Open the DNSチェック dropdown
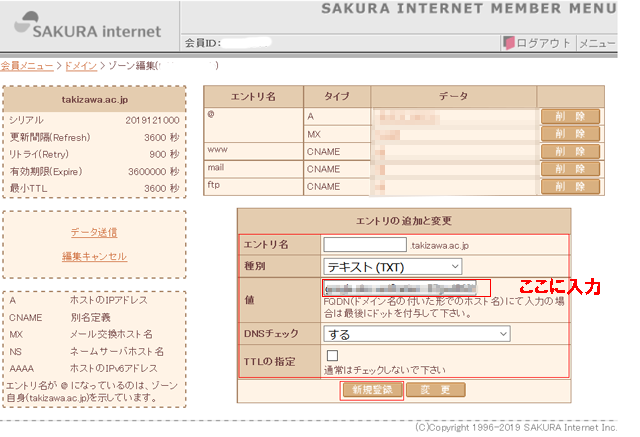Viewport: 640px width, 437px height. (x=416, y=334)
